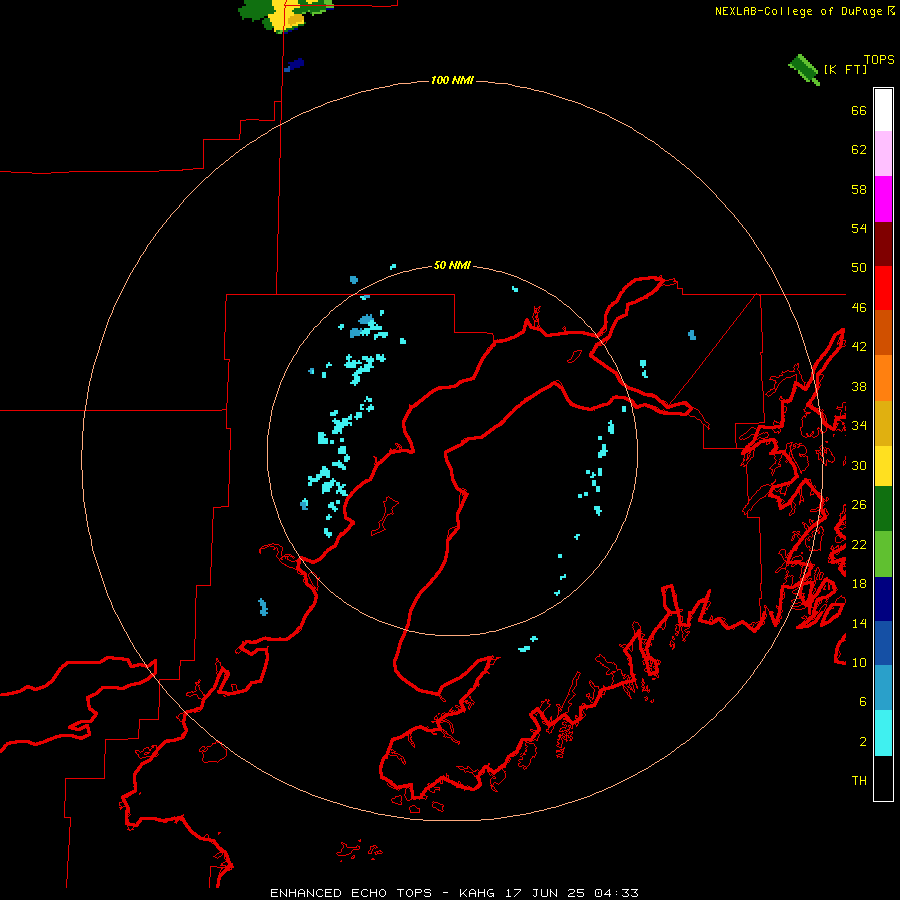Click the green logo icon beside K FT
900x900 pixels.
pyautogui.click(x=804, y=69)
